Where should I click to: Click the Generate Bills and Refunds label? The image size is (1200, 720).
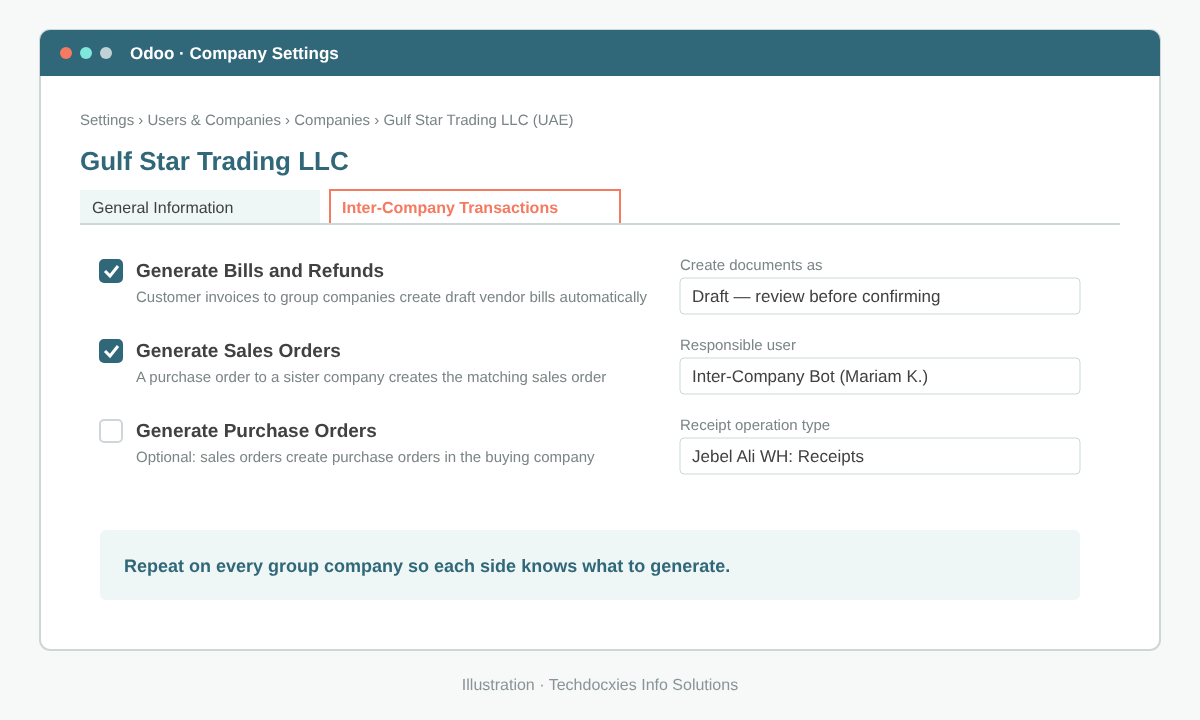click(260, 271)
